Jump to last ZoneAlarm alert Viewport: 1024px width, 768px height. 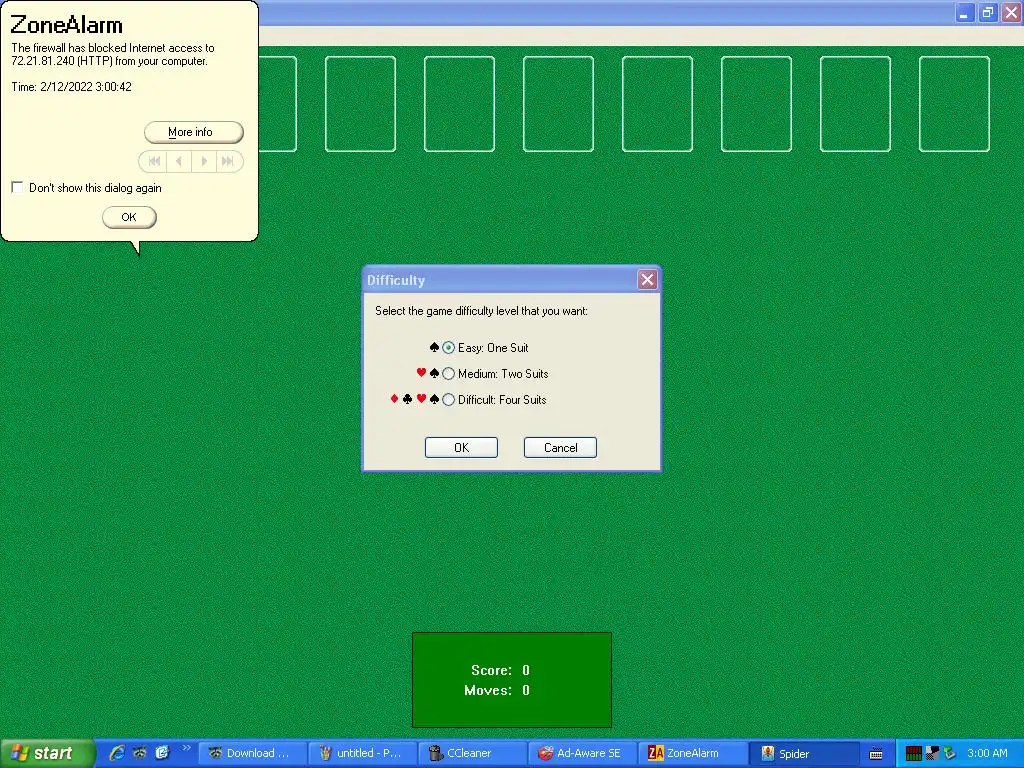(228, 161)
